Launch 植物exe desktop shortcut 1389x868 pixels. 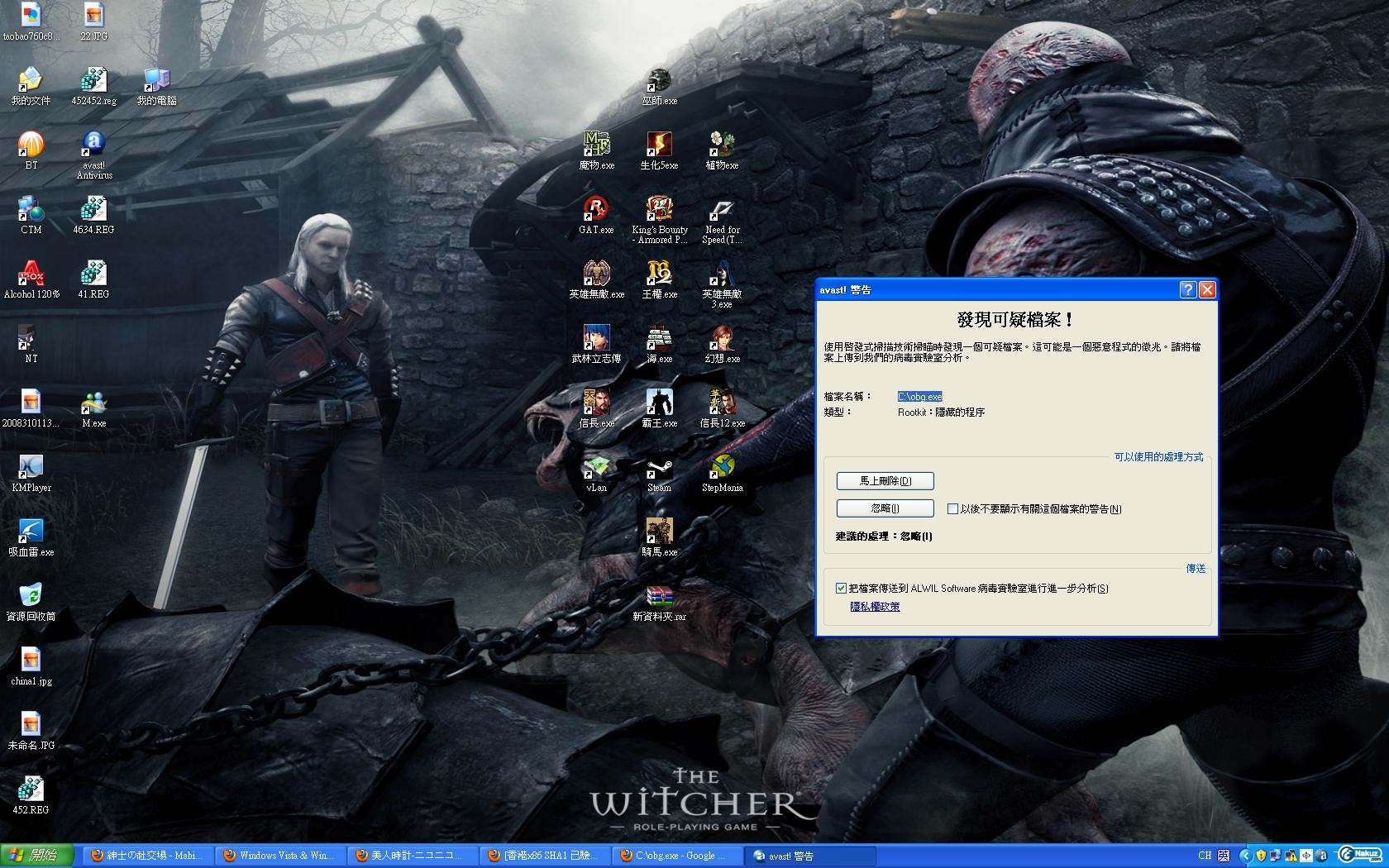click(722, 150)
